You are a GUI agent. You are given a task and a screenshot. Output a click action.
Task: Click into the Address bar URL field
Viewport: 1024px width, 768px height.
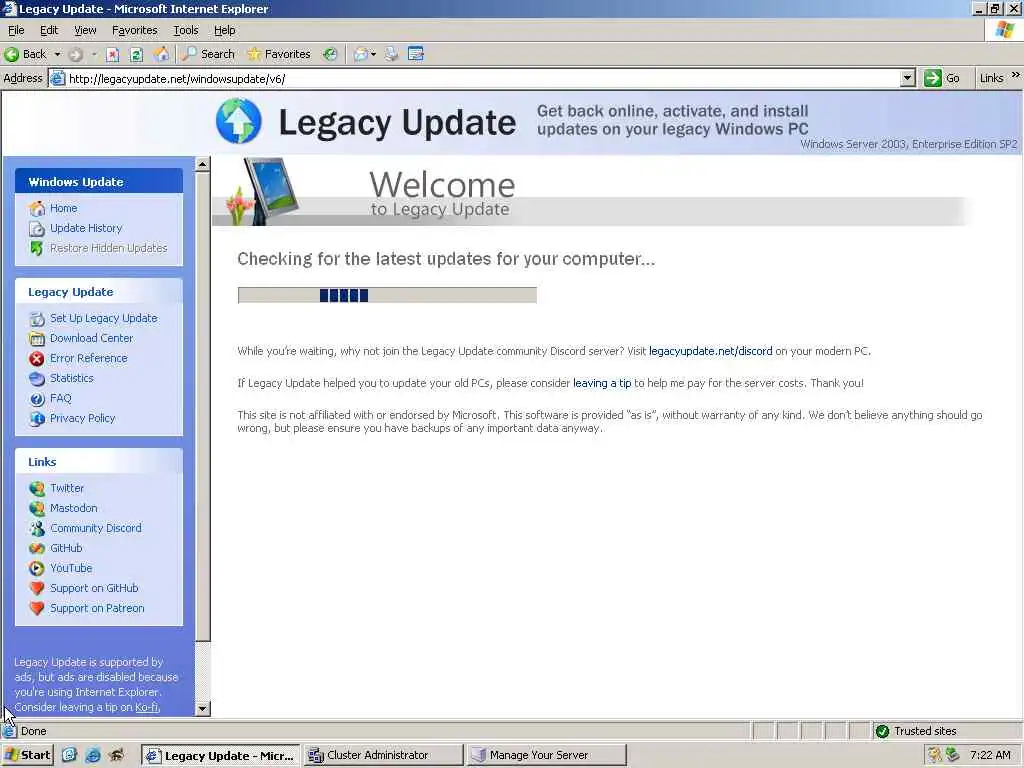(483, 79)
